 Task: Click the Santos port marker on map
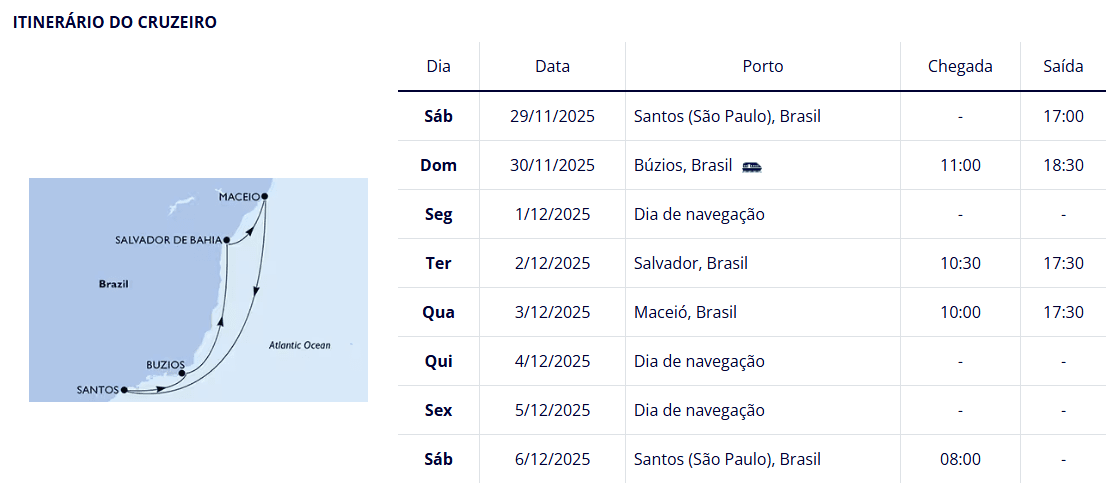click(x=124, y=389)
